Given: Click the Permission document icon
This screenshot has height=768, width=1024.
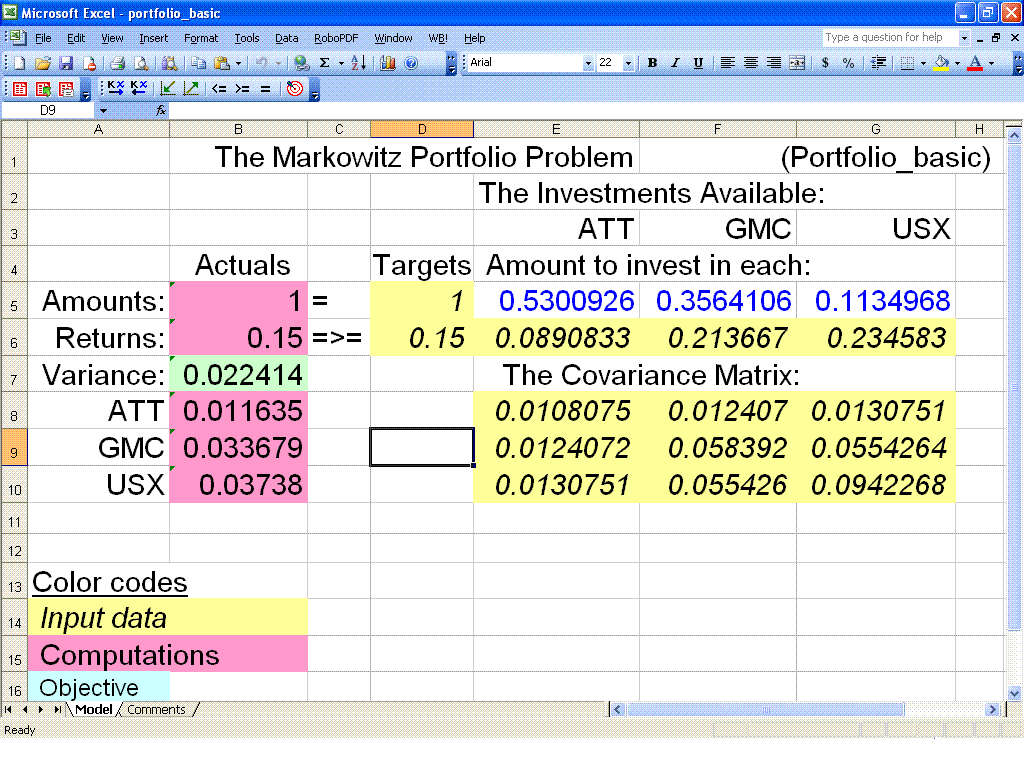Looking at the screenshot, I should point(89,63).
